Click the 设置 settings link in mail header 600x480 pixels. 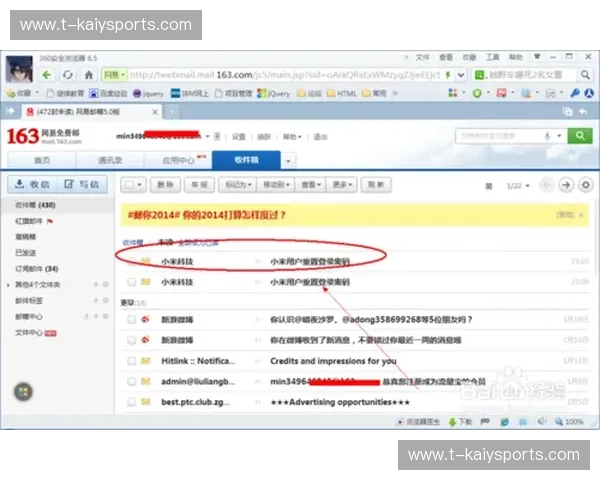click(x=239, y=137)
